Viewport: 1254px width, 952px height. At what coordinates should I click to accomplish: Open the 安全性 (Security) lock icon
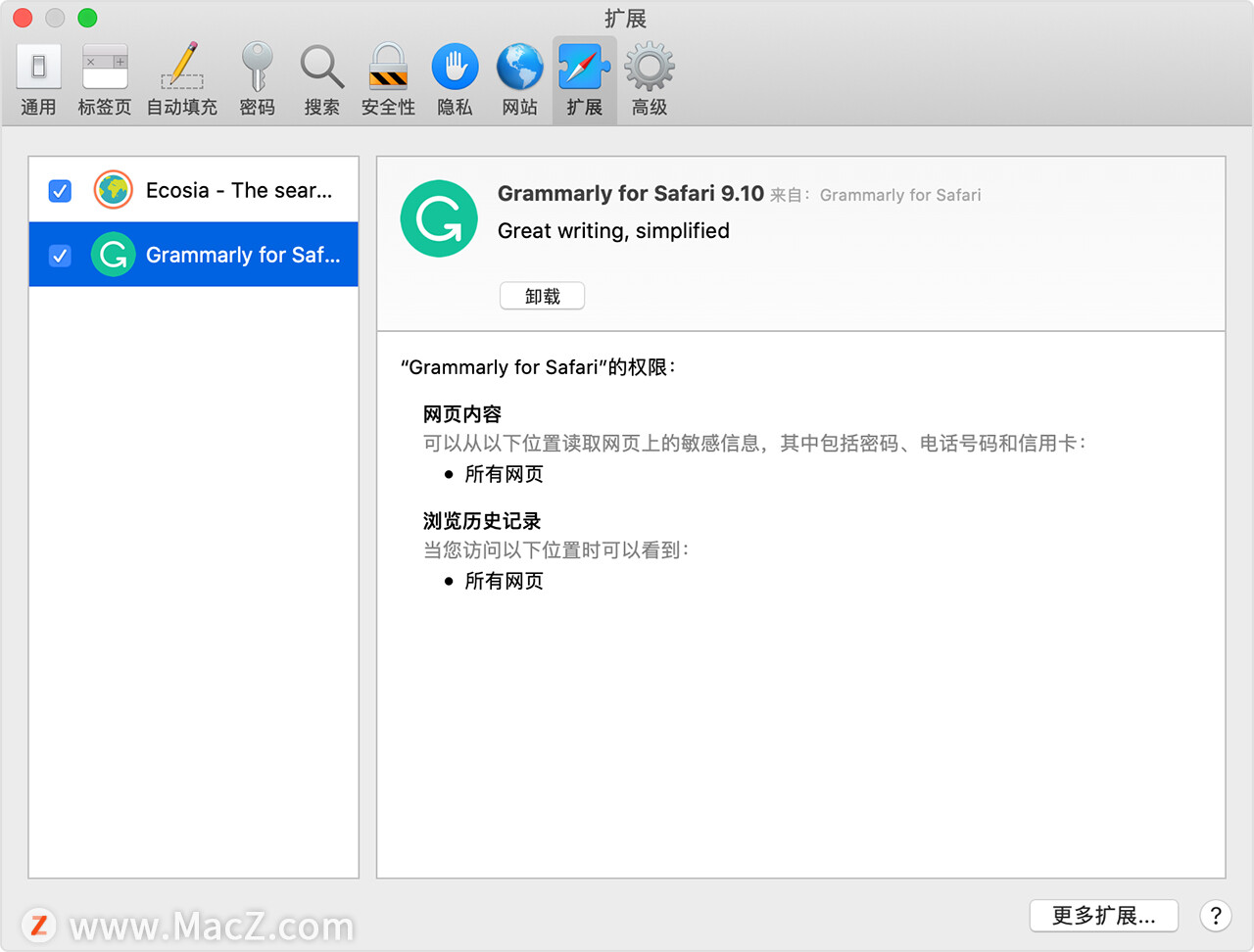click(x=388, y=67)
